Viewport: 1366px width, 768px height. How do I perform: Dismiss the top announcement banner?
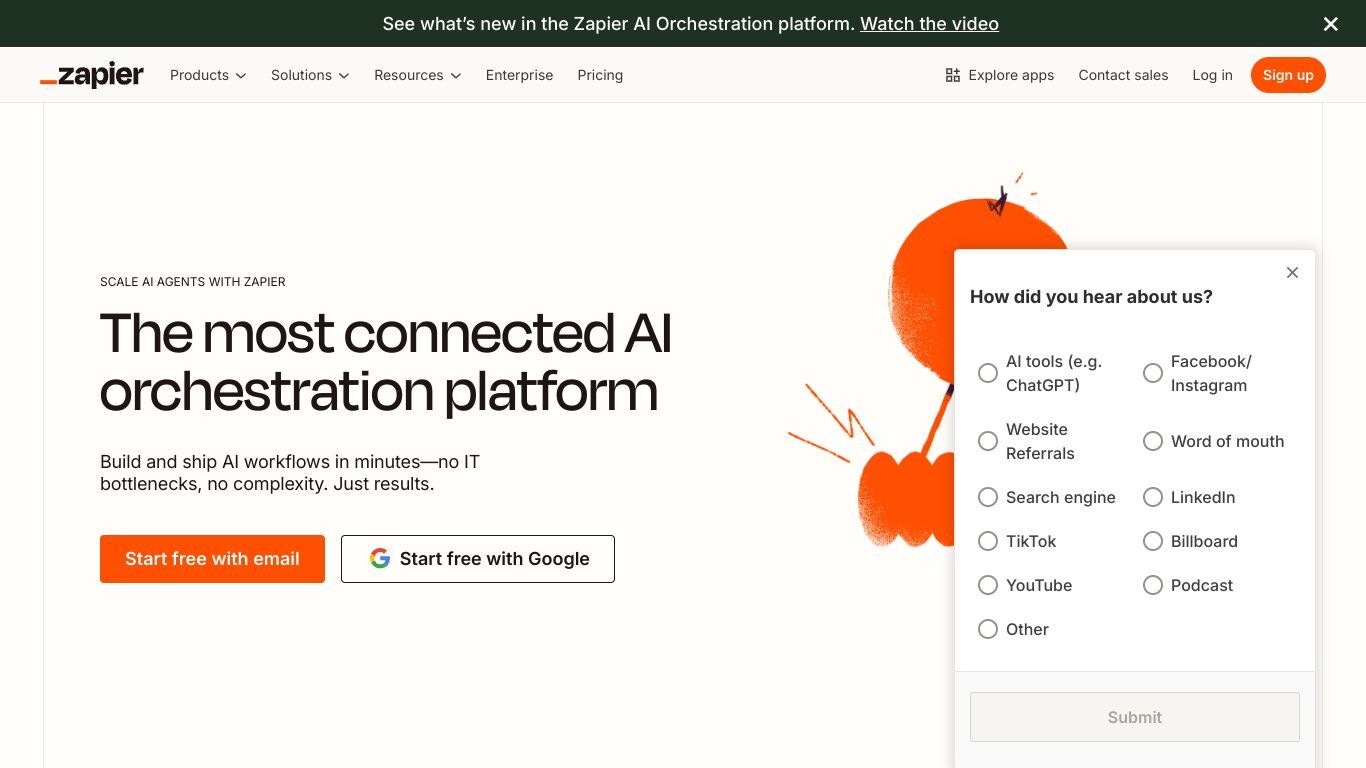click(1330, 24)
